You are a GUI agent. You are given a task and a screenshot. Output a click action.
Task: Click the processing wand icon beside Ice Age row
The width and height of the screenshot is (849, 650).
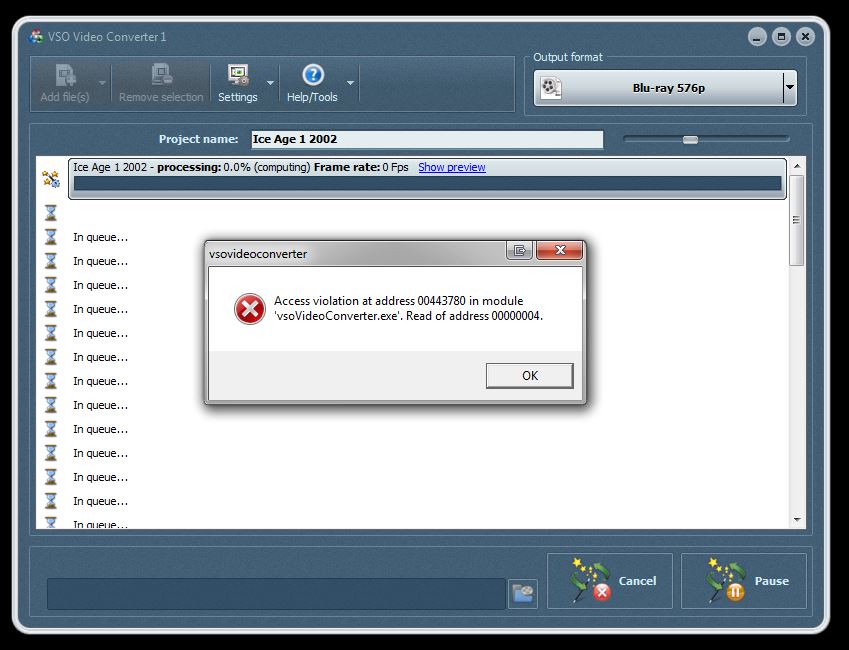pyautogui.click(x=51, y=179)
